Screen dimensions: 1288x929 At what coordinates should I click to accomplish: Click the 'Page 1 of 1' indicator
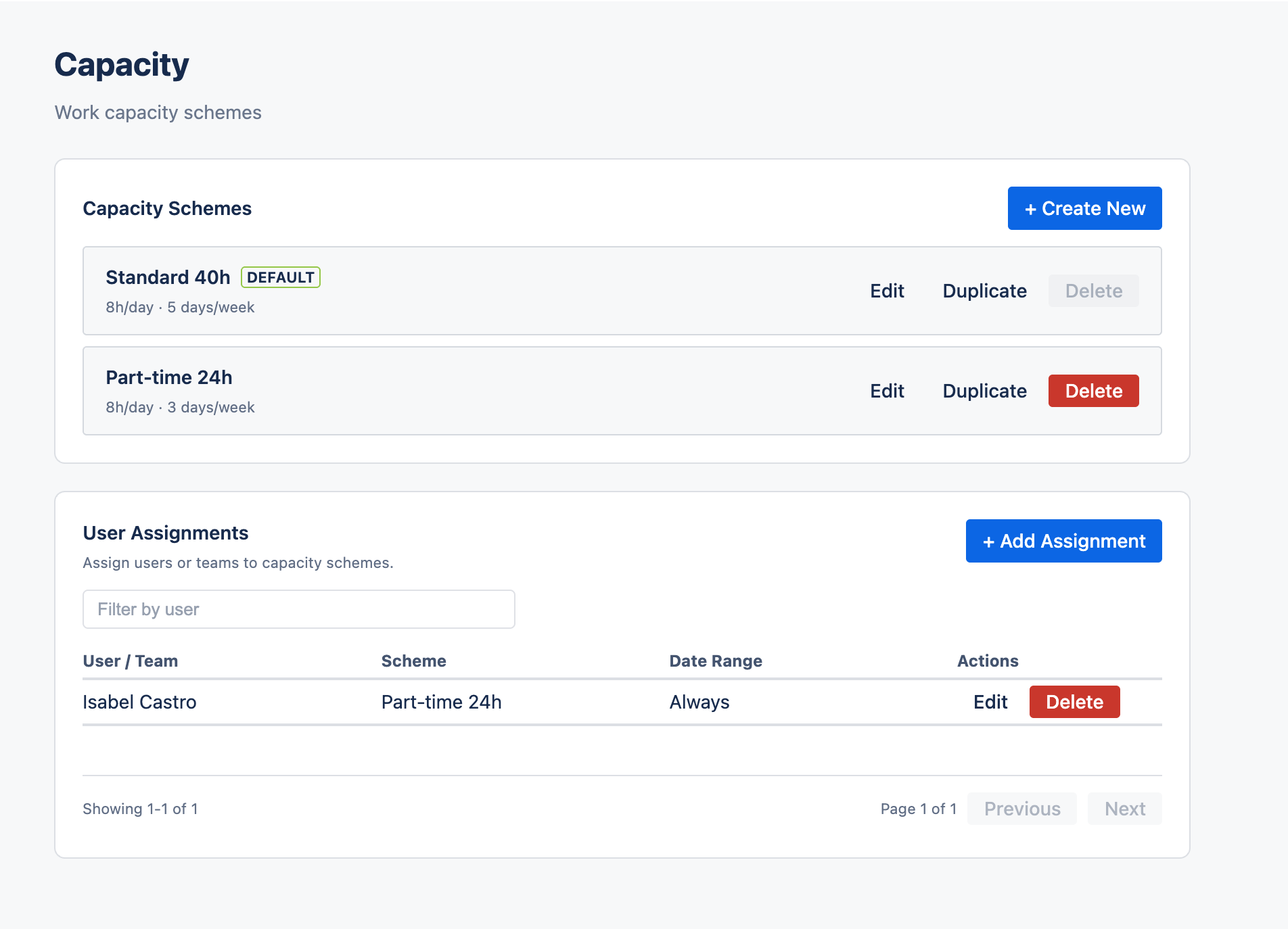(919, 809)
